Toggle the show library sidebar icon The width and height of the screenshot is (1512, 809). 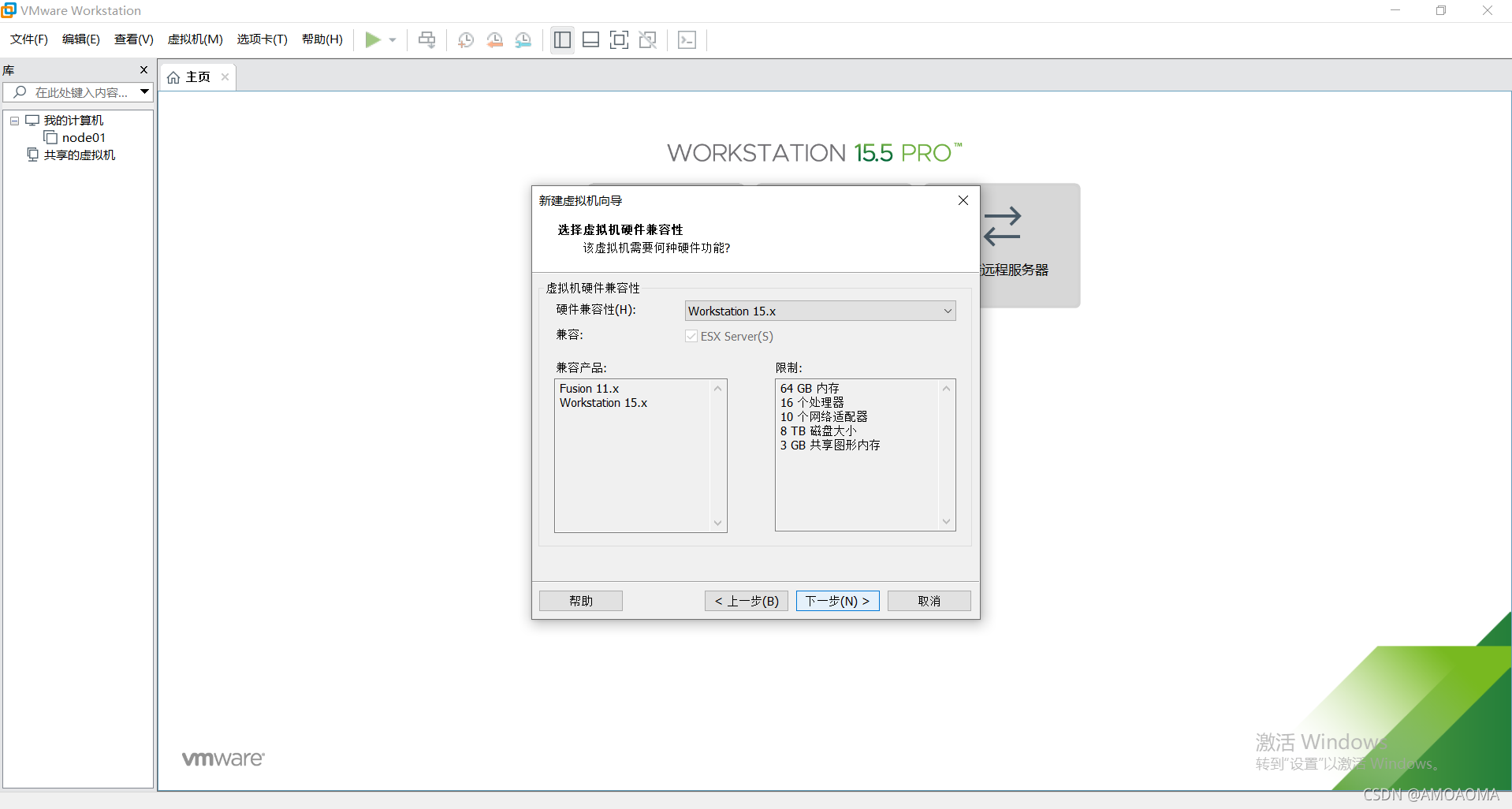click(x=562, y=39)
